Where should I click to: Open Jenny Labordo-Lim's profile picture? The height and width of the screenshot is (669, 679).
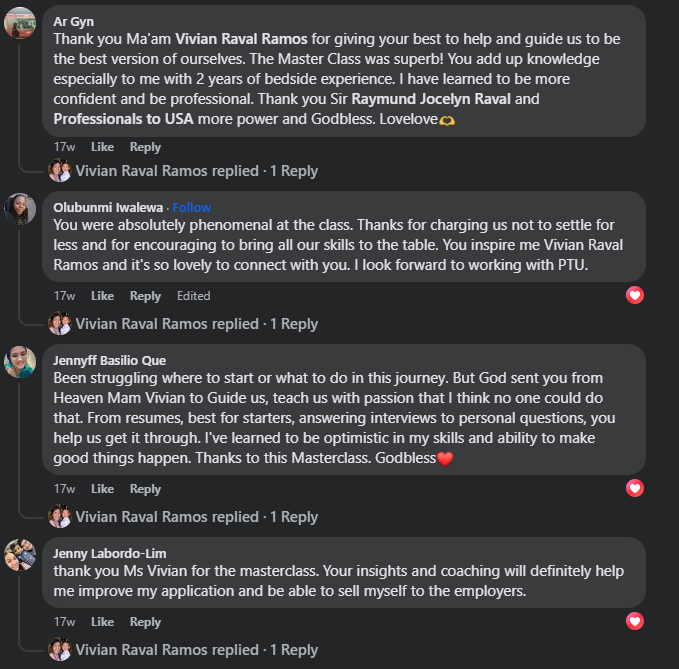click(21, 555)
